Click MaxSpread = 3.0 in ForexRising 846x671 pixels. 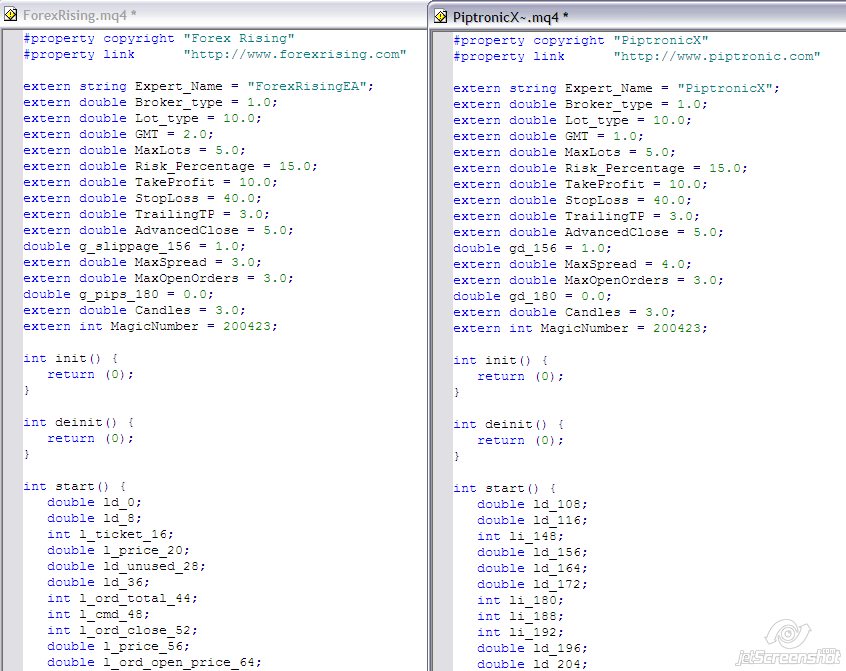[x=142, y=263]
